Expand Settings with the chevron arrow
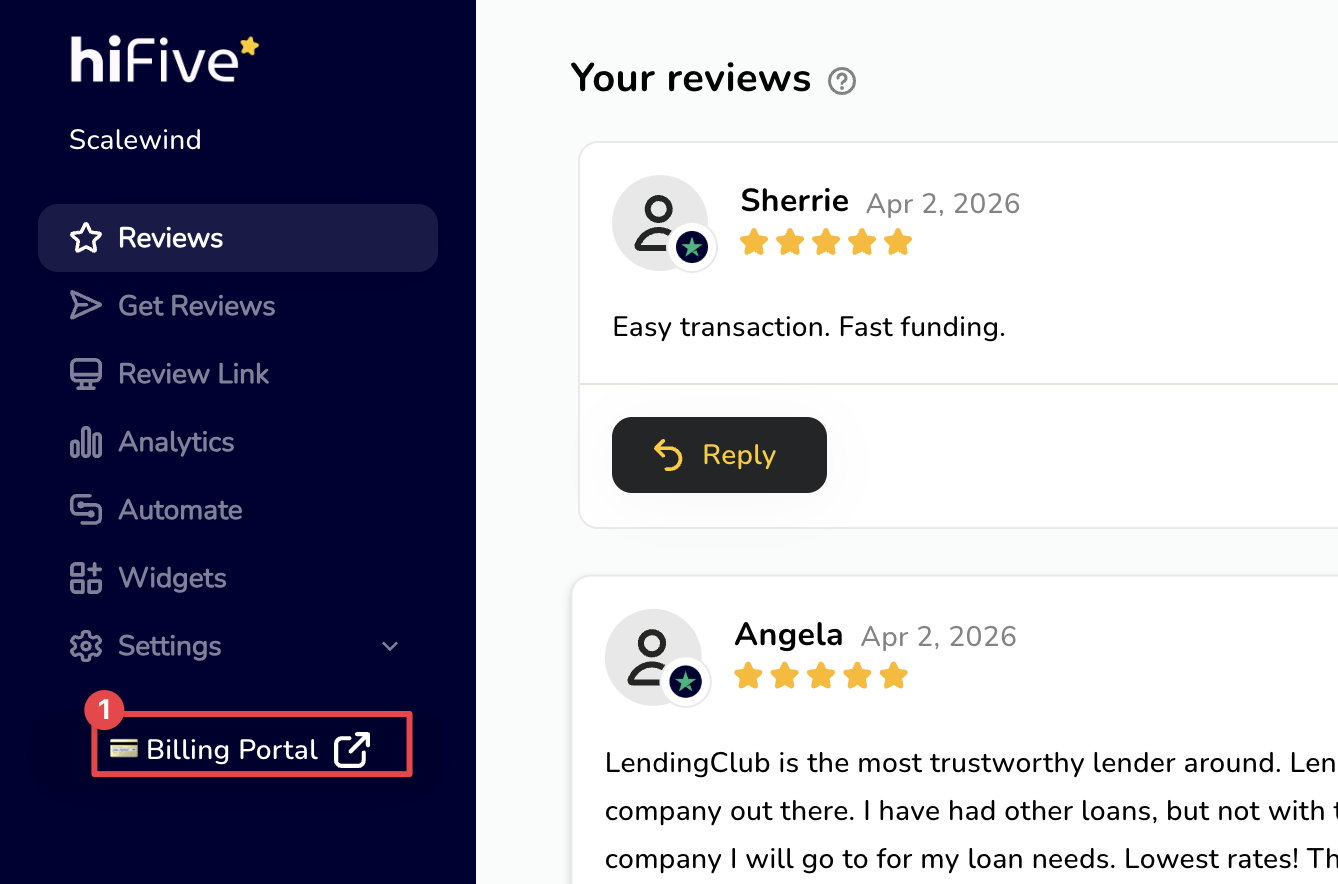The image size is (1338, 884). (x=390, y=646)
